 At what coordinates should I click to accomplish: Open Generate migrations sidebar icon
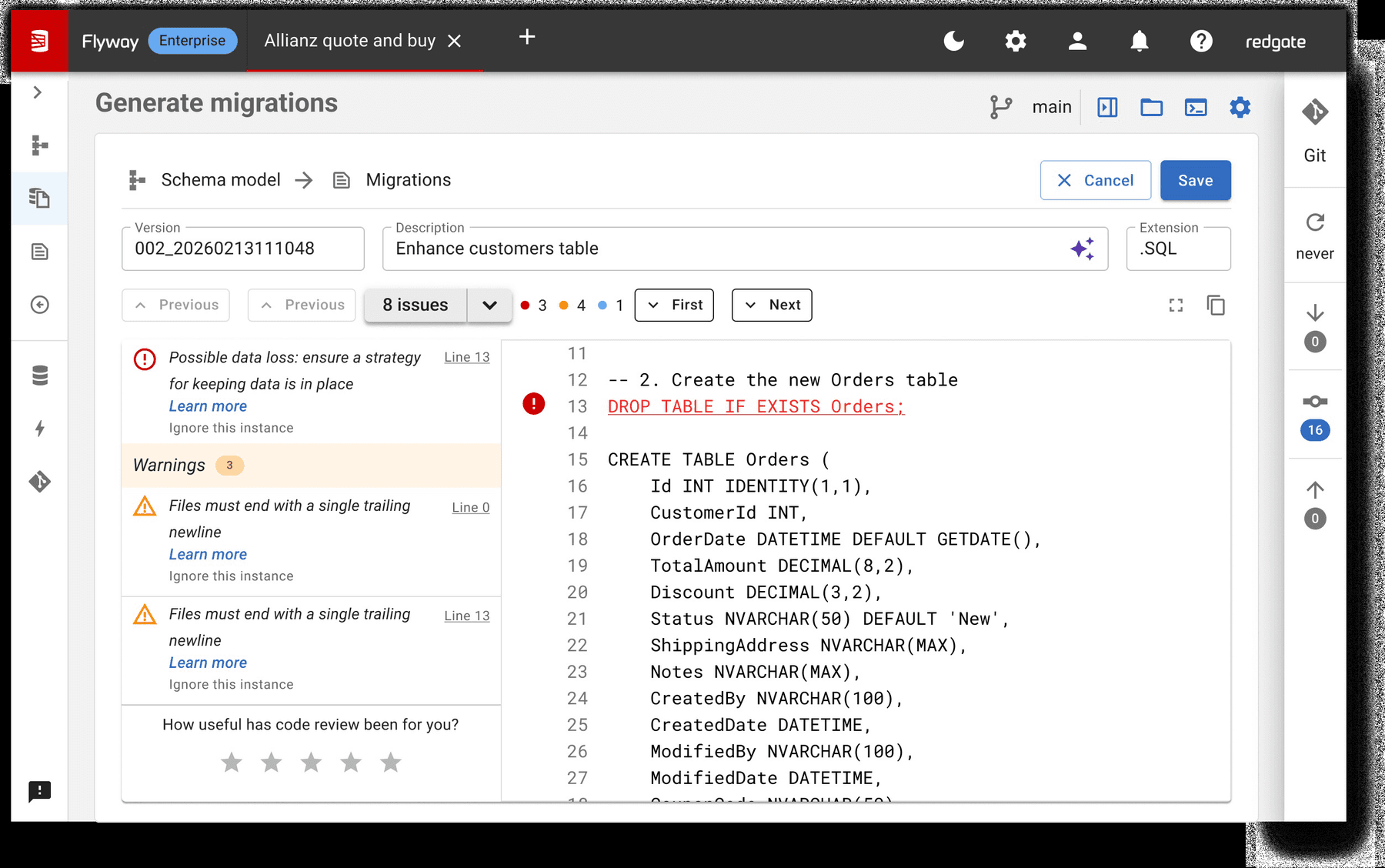click(39, 199)
